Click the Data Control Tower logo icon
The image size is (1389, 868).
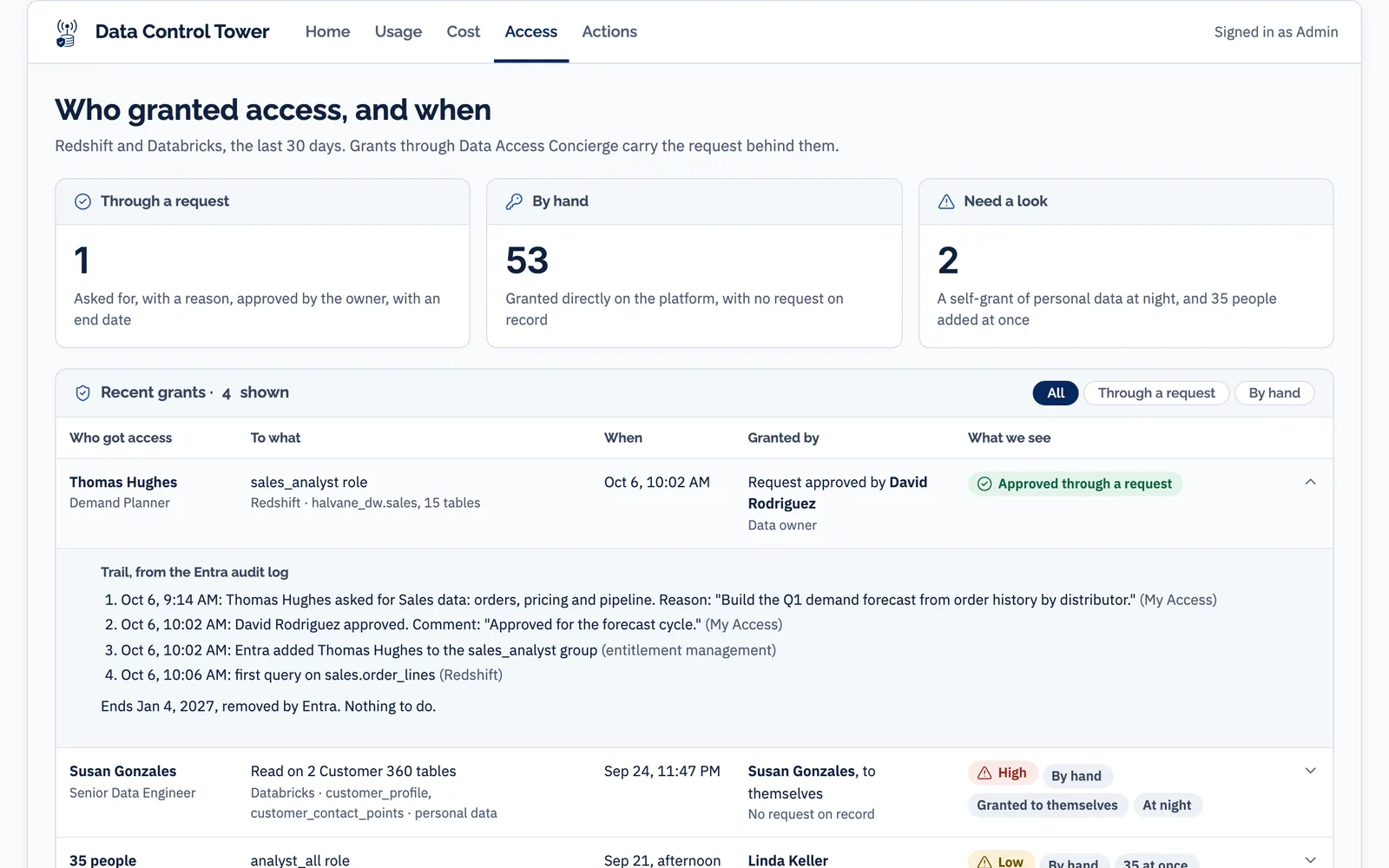point(66,32)
